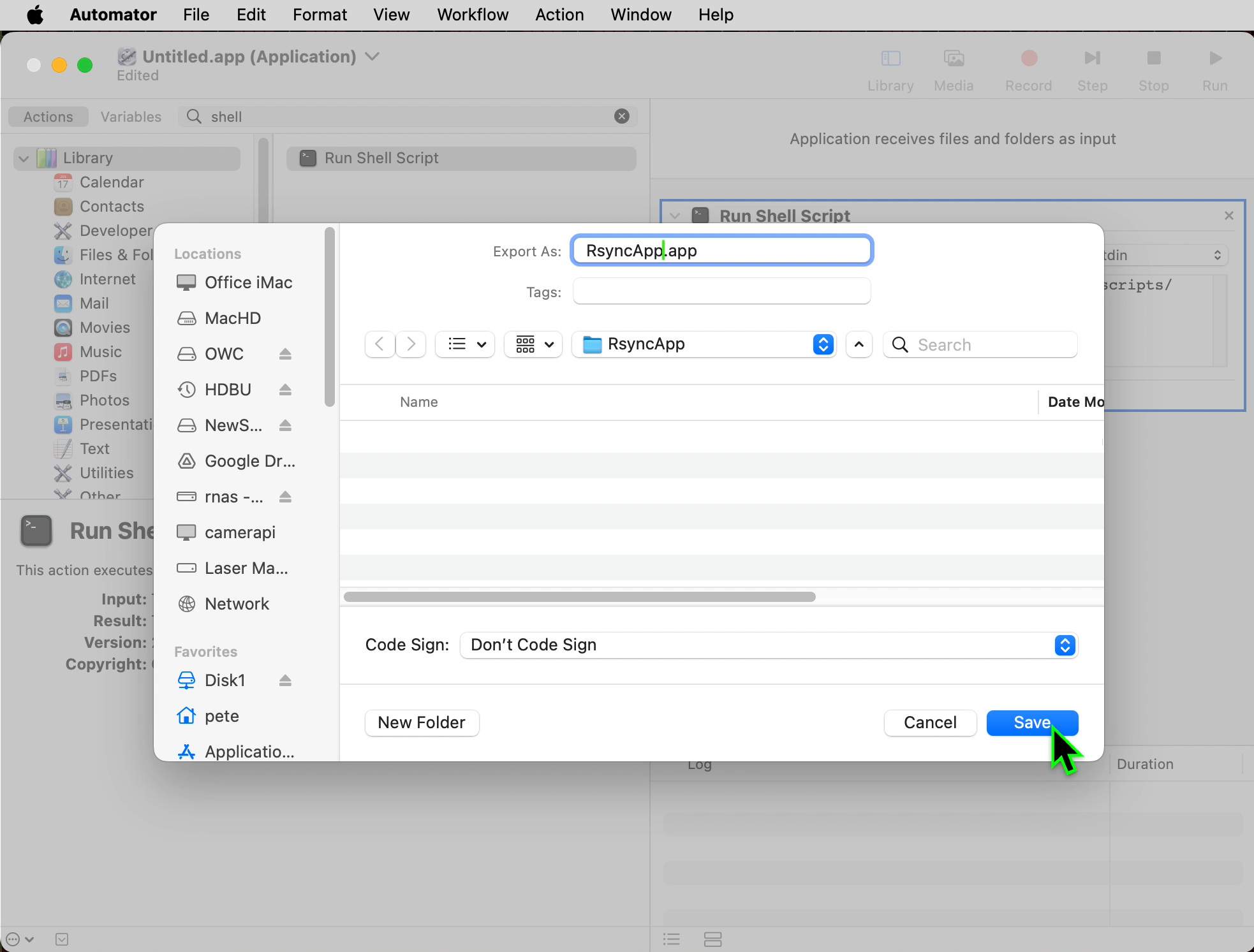Remove the Run Shell Script action

coord(1228,216)
